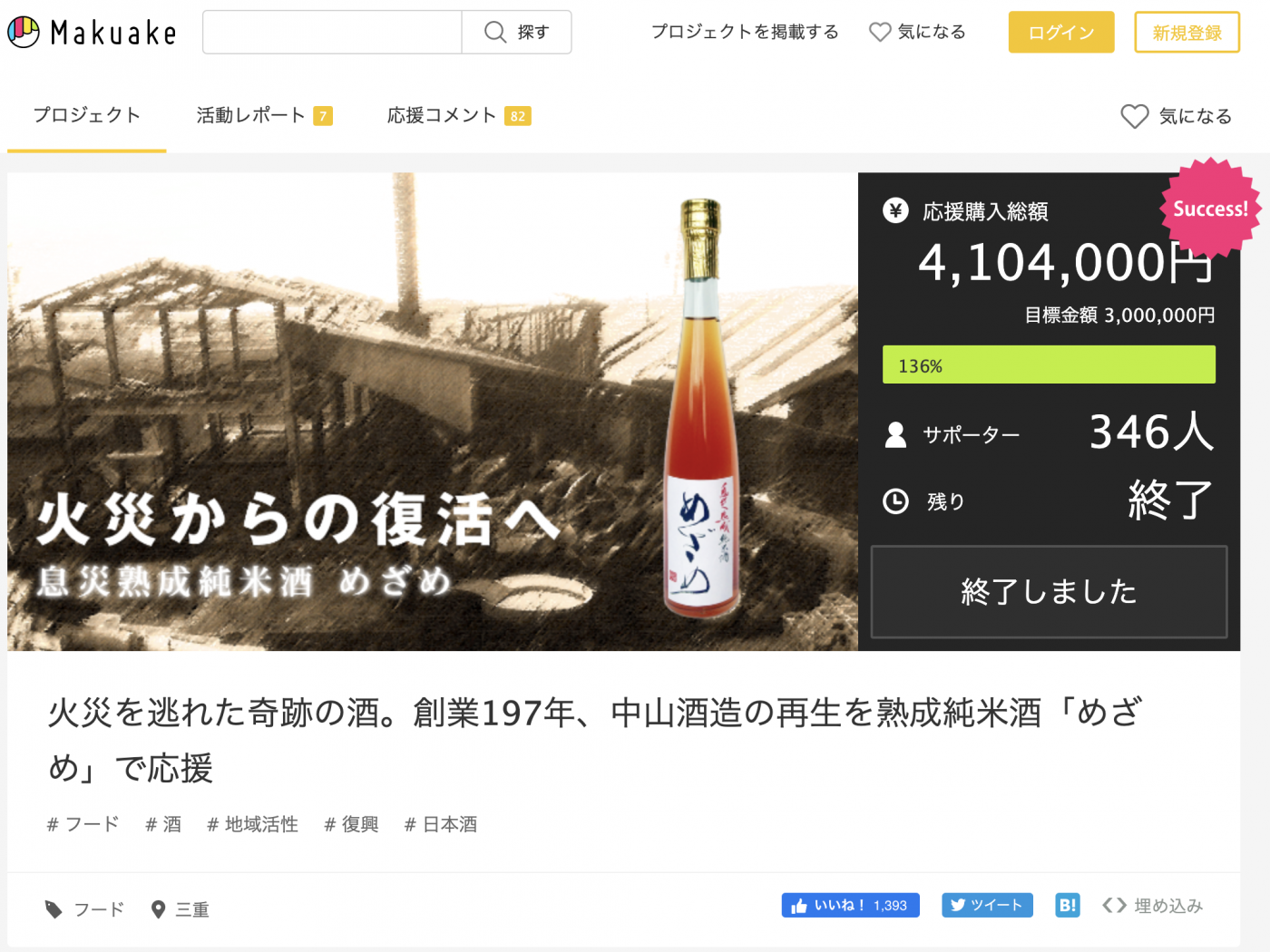Click the yen icon beside 応援購入総額
Image resolution: width=1270 pixels, height=952 pixels.
tap(895, 211)
